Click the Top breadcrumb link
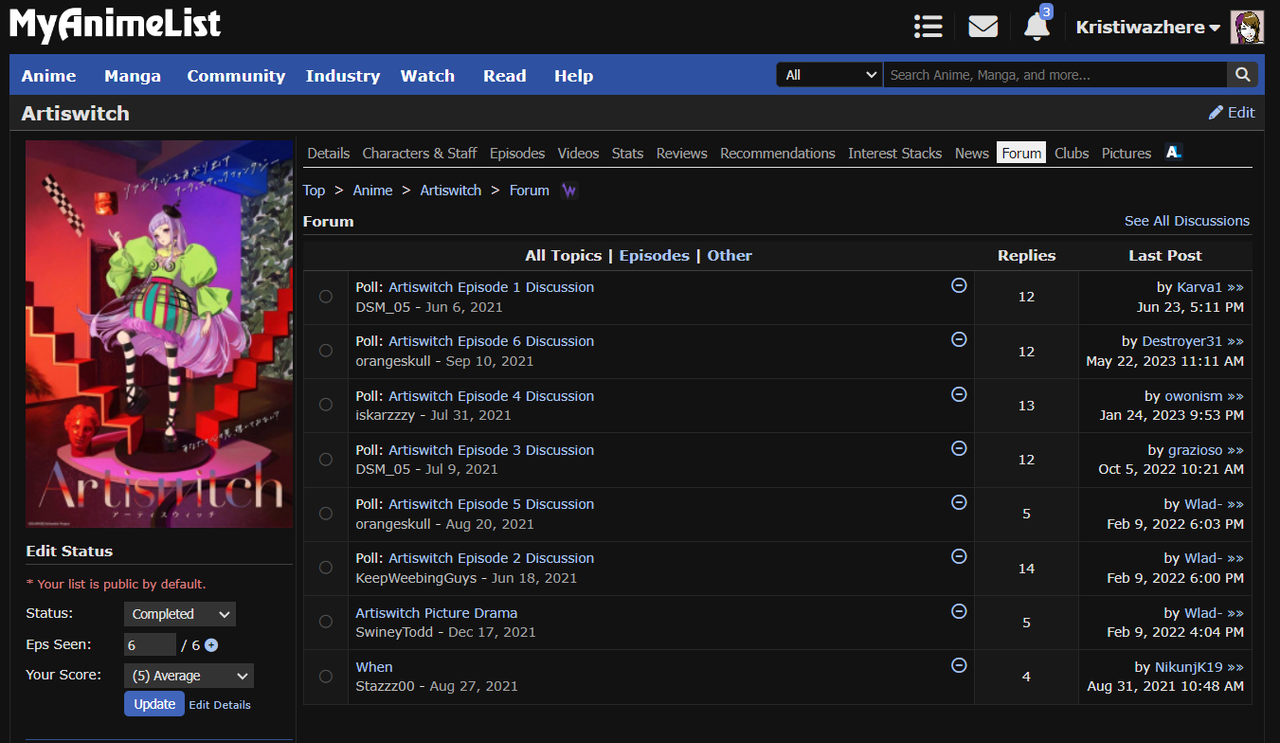Image resolution: width=1280 pixels, height=743 pixels. click(314, 190)
